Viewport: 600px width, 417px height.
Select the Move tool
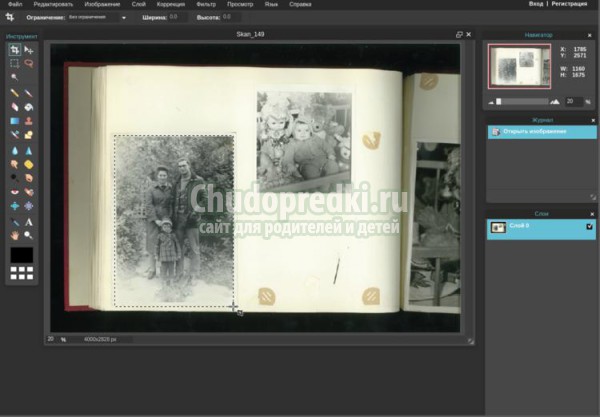[29, 50]
